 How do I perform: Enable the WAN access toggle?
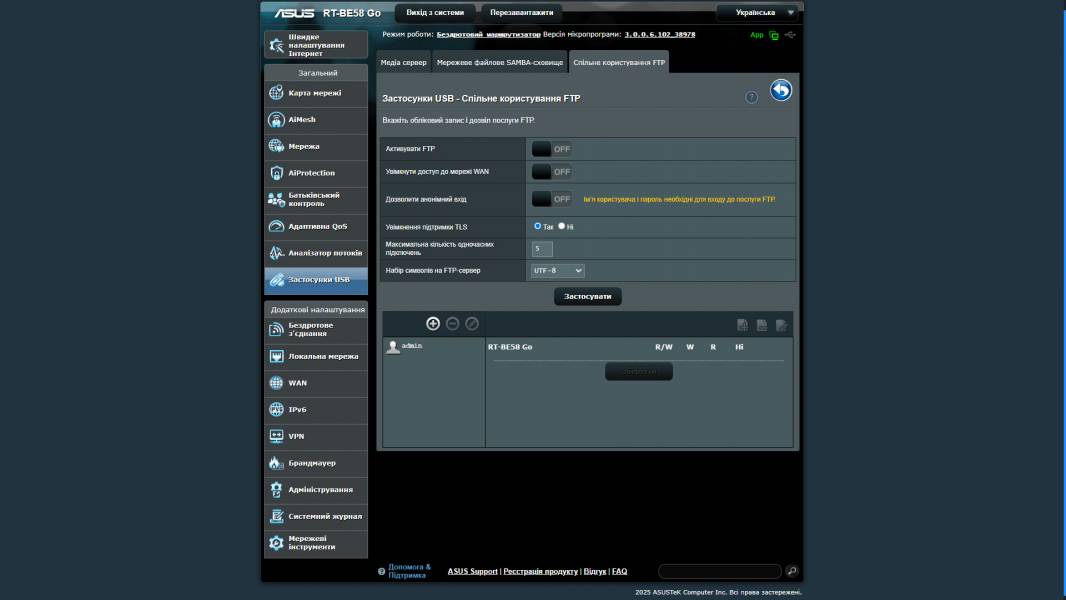(551, 172)
